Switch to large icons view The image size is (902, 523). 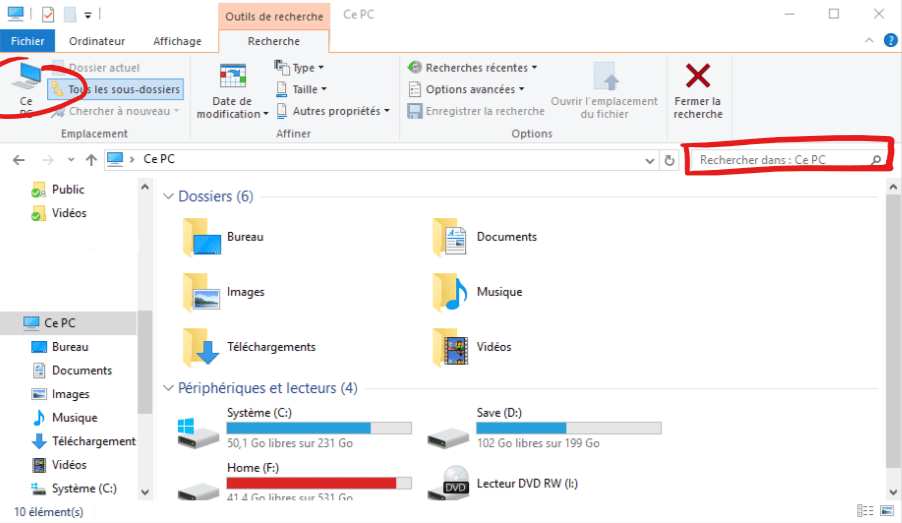coord(886,510)
